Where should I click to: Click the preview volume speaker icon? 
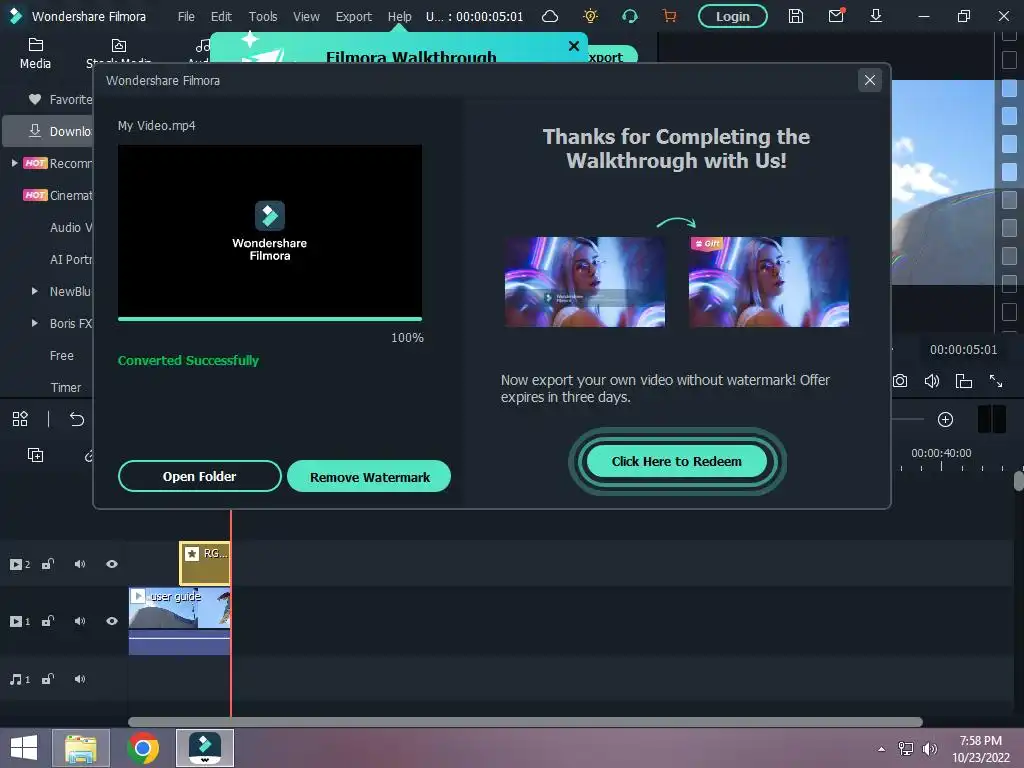[932, 381]
